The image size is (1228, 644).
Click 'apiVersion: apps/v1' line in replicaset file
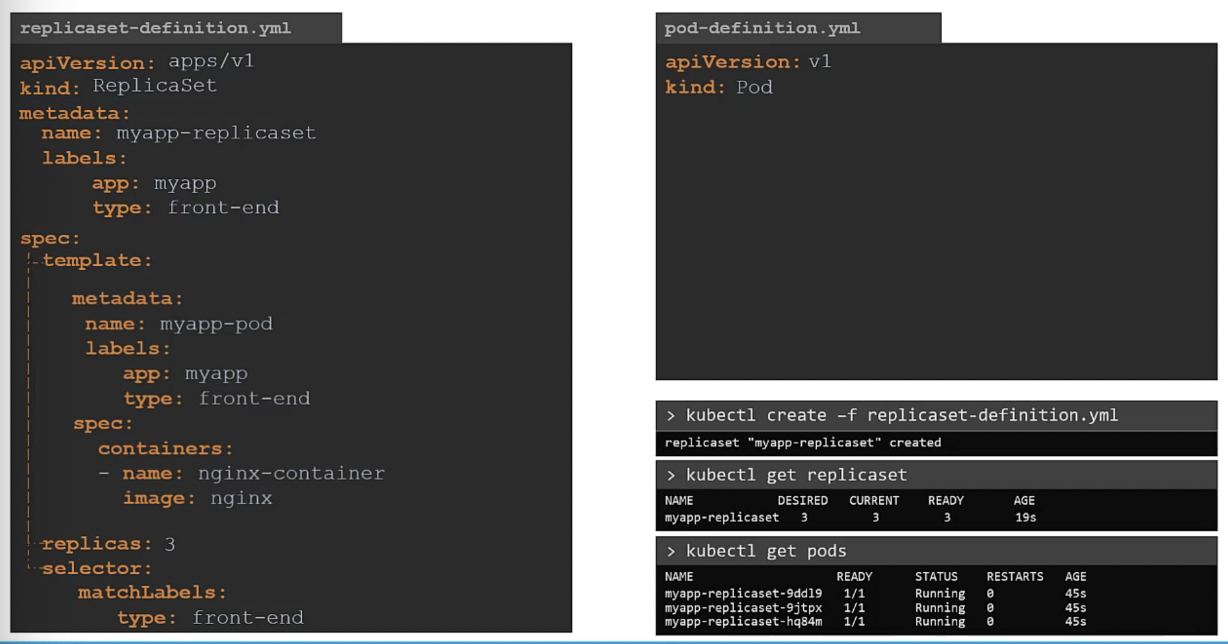click(137, 61)
